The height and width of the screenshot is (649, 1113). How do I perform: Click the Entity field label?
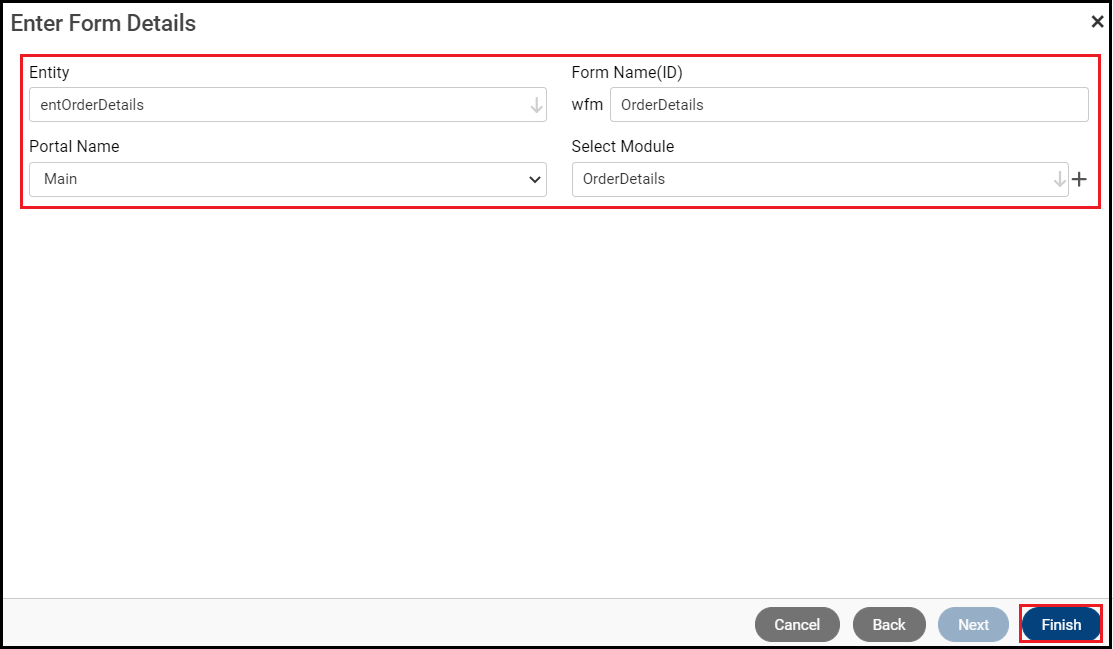tap(49, 72)
